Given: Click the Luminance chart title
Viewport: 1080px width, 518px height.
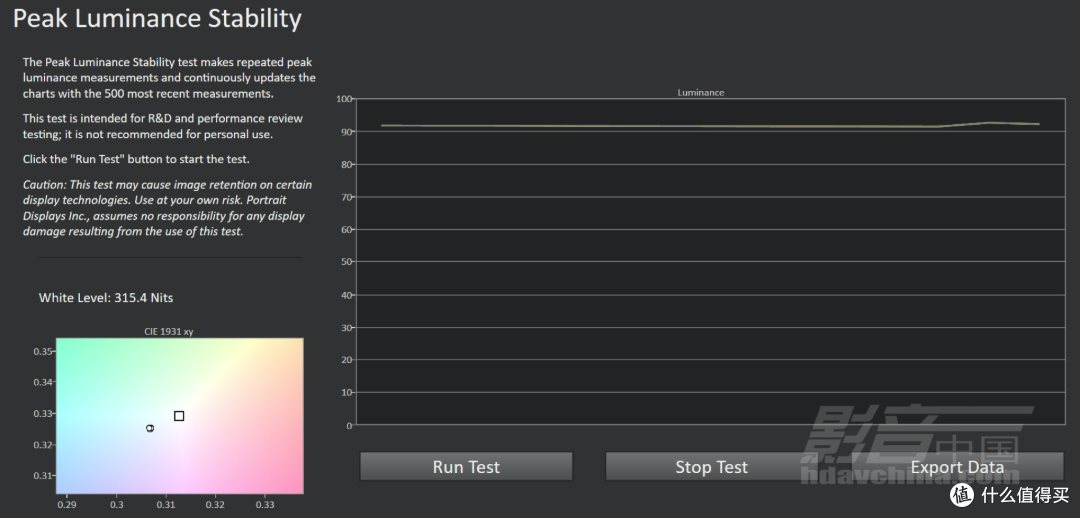Looking at the screenshot, I should (x=700, y=92).
